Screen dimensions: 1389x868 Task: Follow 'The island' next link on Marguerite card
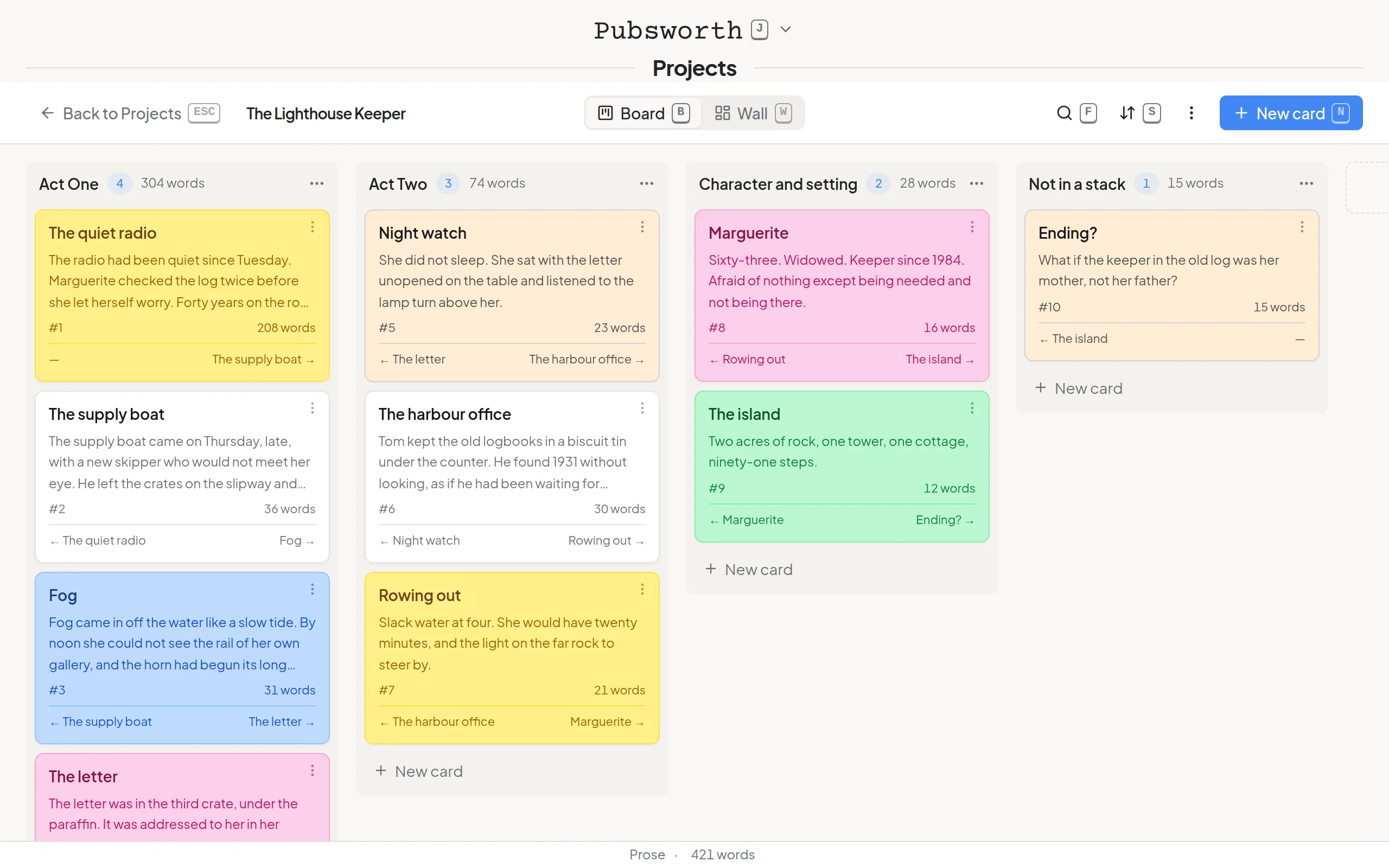(940, 359)
